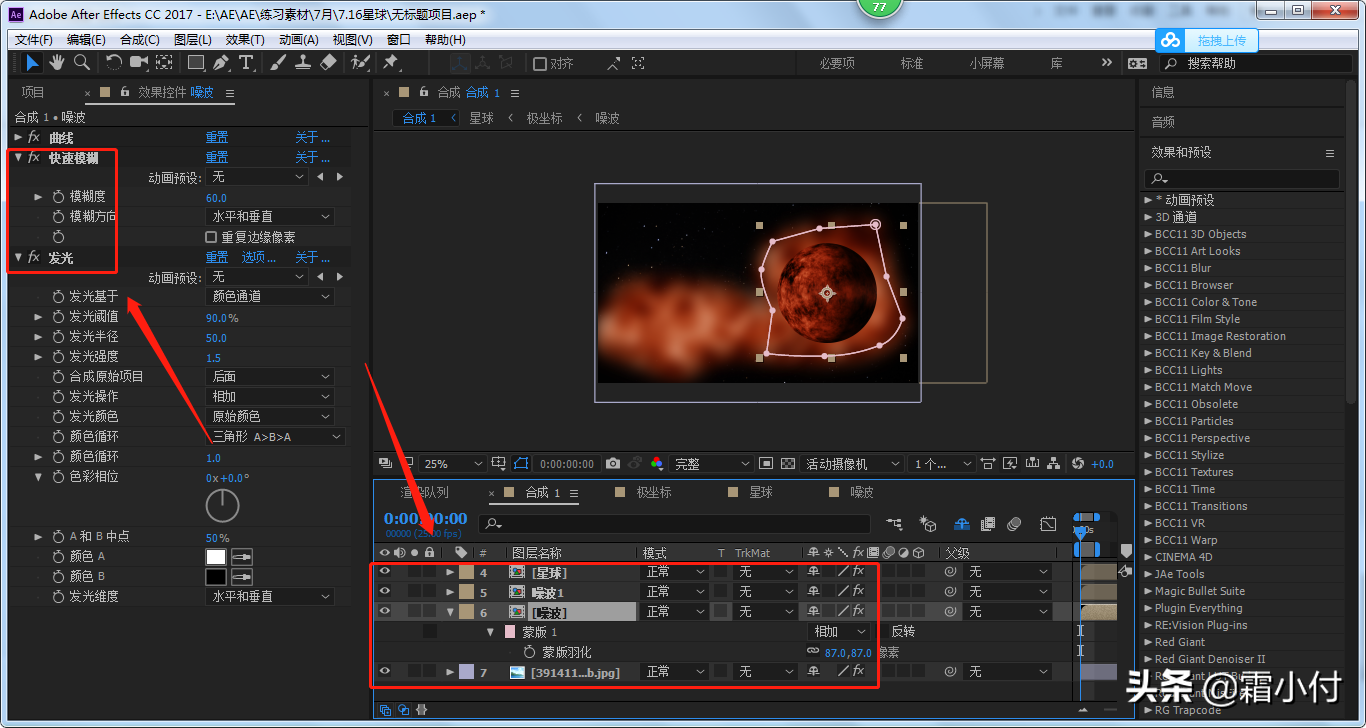Click 选项 for the 发光 effect
Viewport: 1366px width, 728px height.
click(x=258, y=258)
